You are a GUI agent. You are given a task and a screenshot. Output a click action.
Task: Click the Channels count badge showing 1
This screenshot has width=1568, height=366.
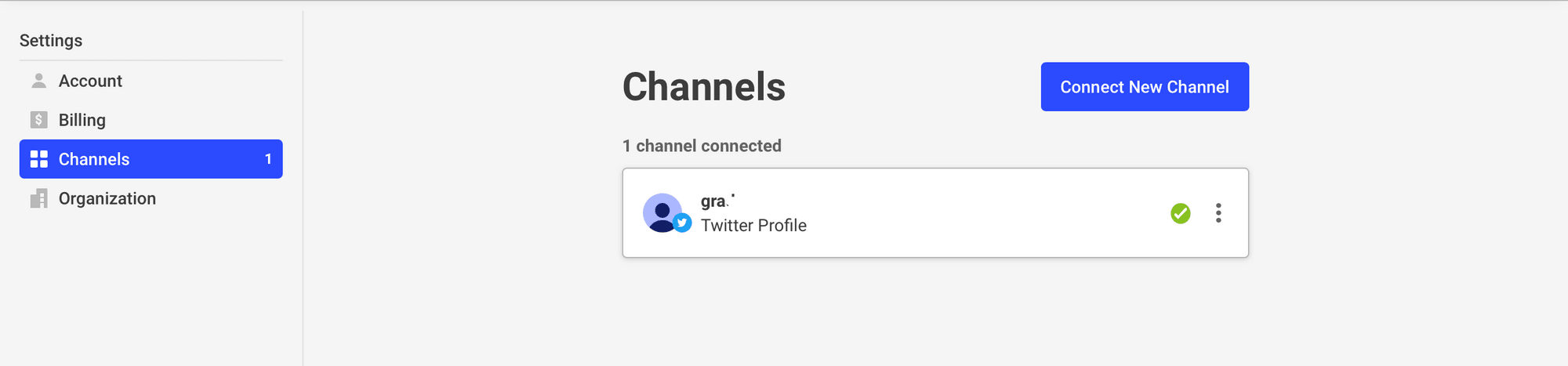pyautogui.click(x=268, y=159)
